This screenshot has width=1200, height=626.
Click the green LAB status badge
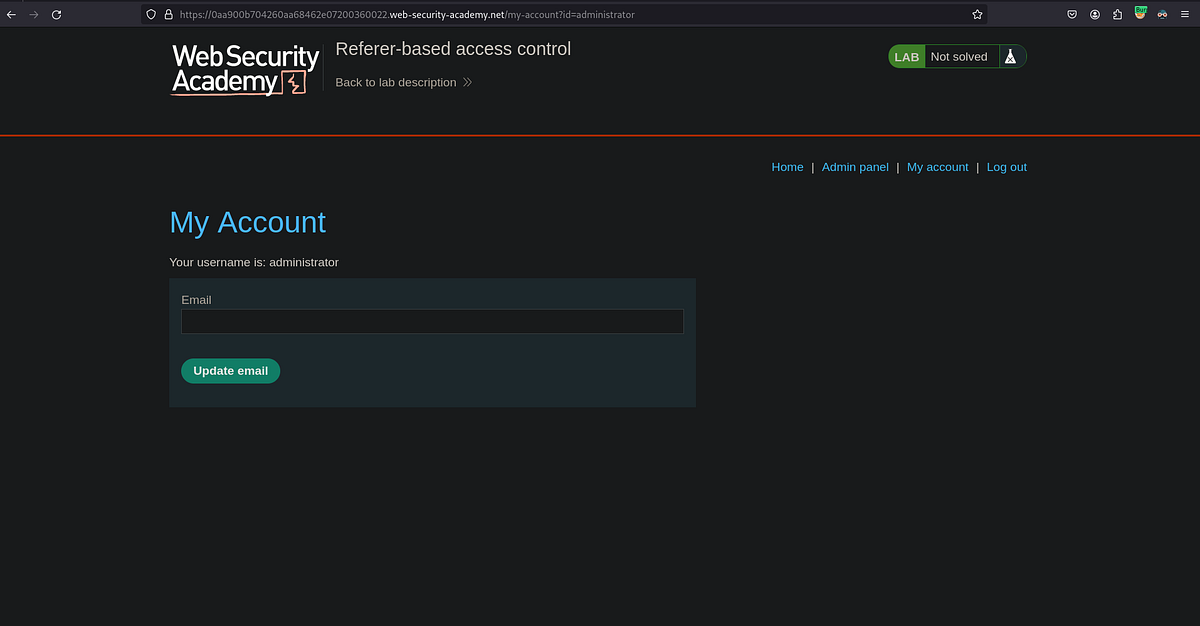pos(906,56)
